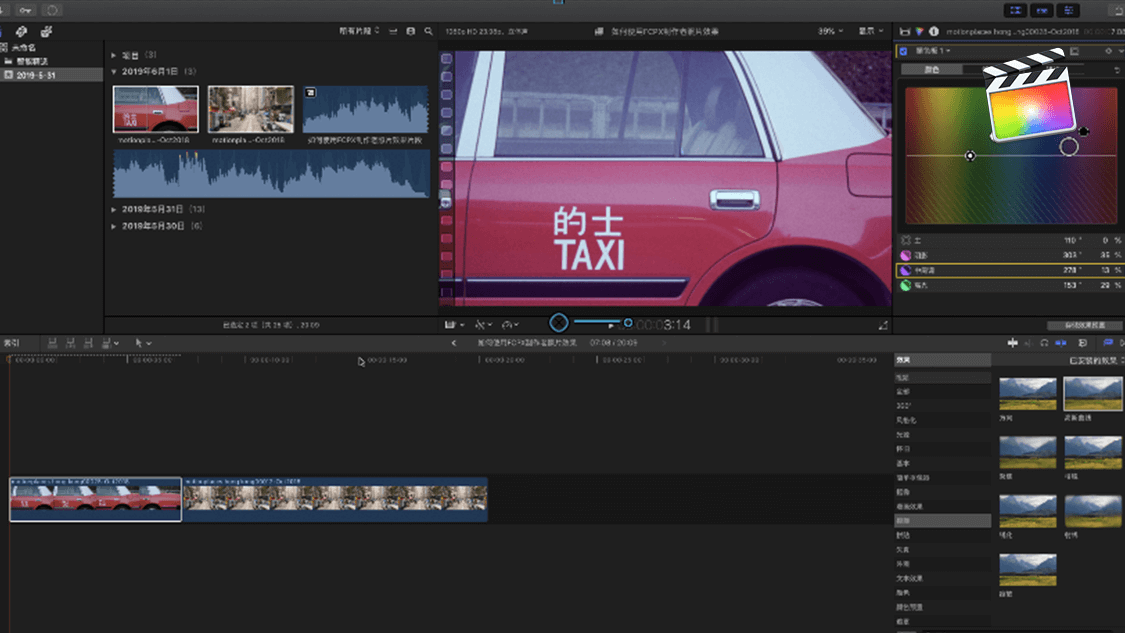Viewport: 1125px width, 633px height.
Task: Open the keyword editor key icon
Action: [x=24, y=10]
